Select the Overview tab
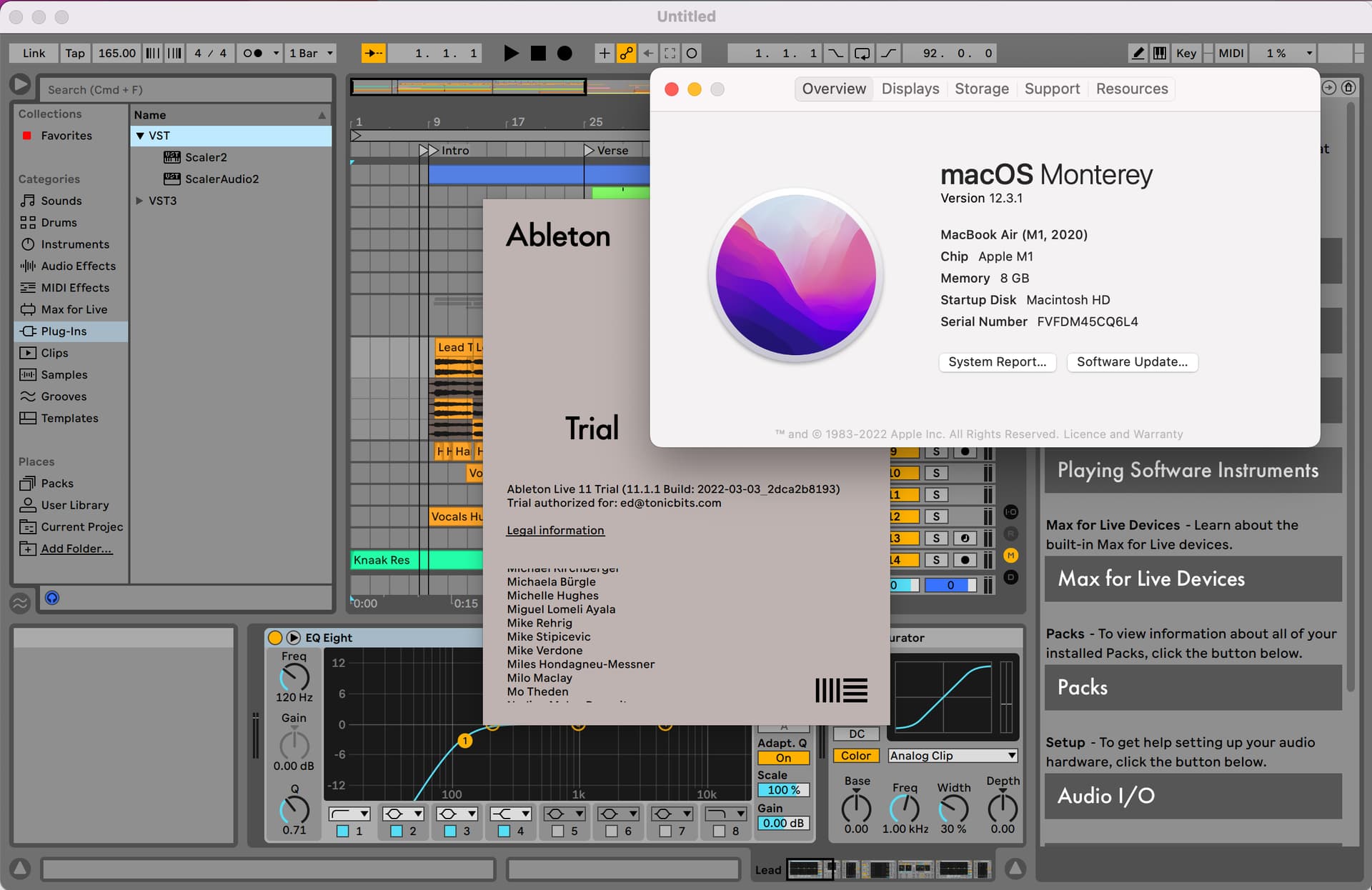 coord(834,89)
